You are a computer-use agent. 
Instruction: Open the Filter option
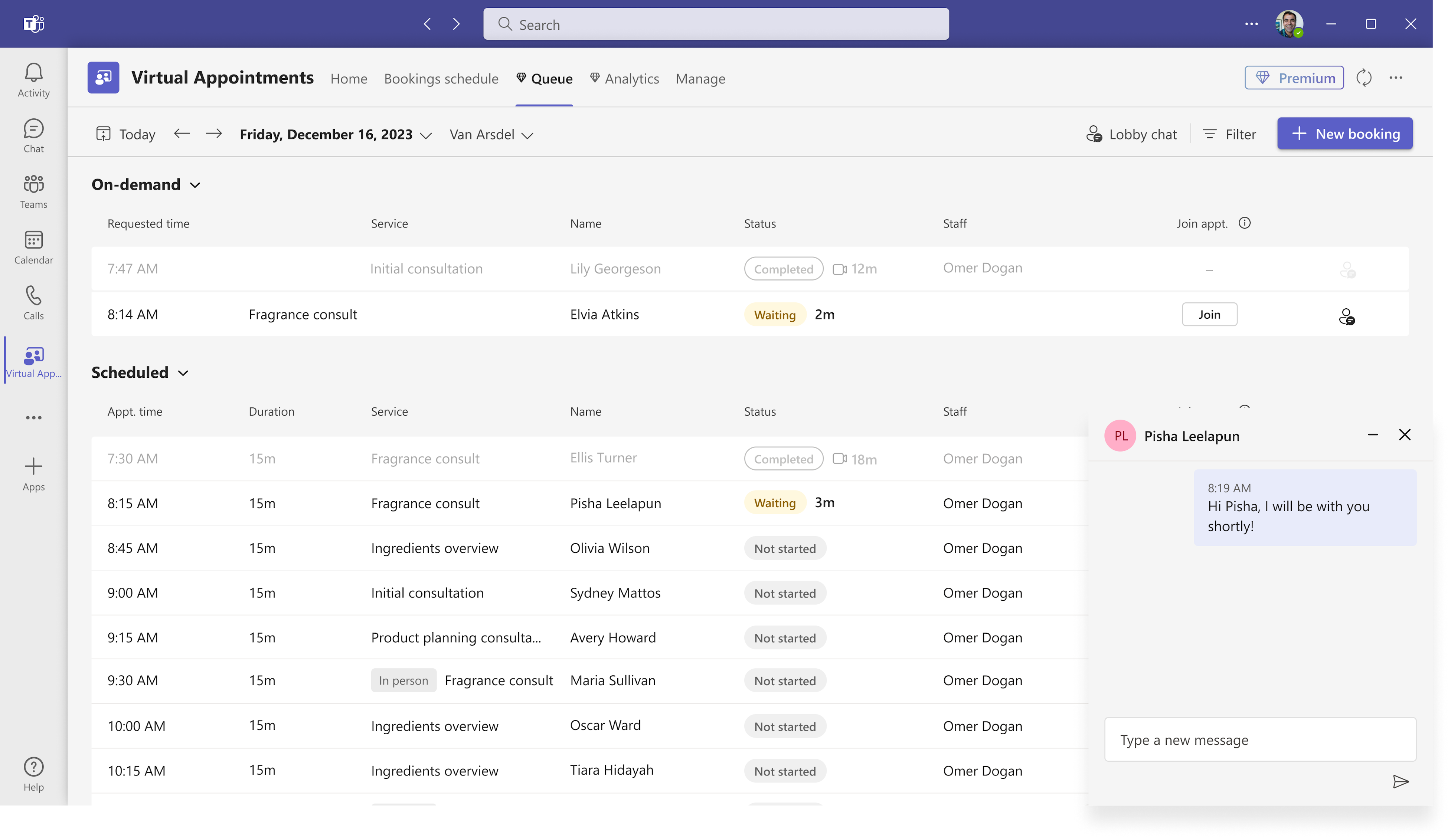[1229, 134]
